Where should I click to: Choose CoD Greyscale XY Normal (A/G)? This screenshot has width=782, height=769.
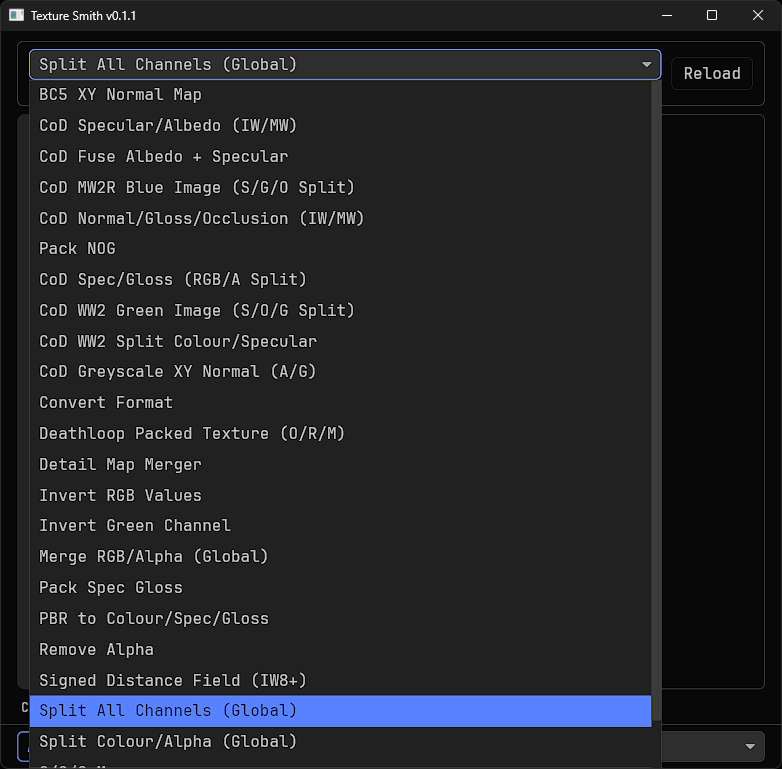click(341, 372)
